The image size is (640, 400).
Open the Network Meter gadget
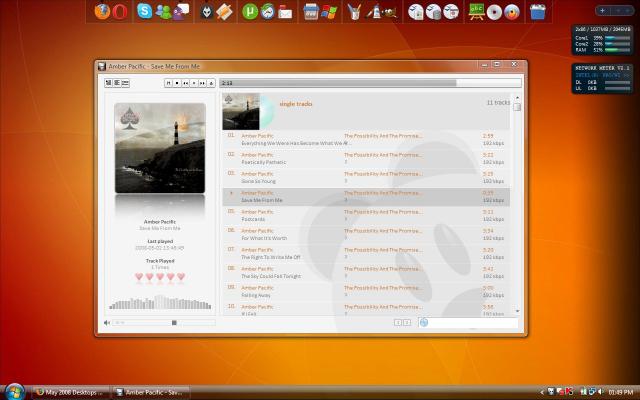click(602, 78)
